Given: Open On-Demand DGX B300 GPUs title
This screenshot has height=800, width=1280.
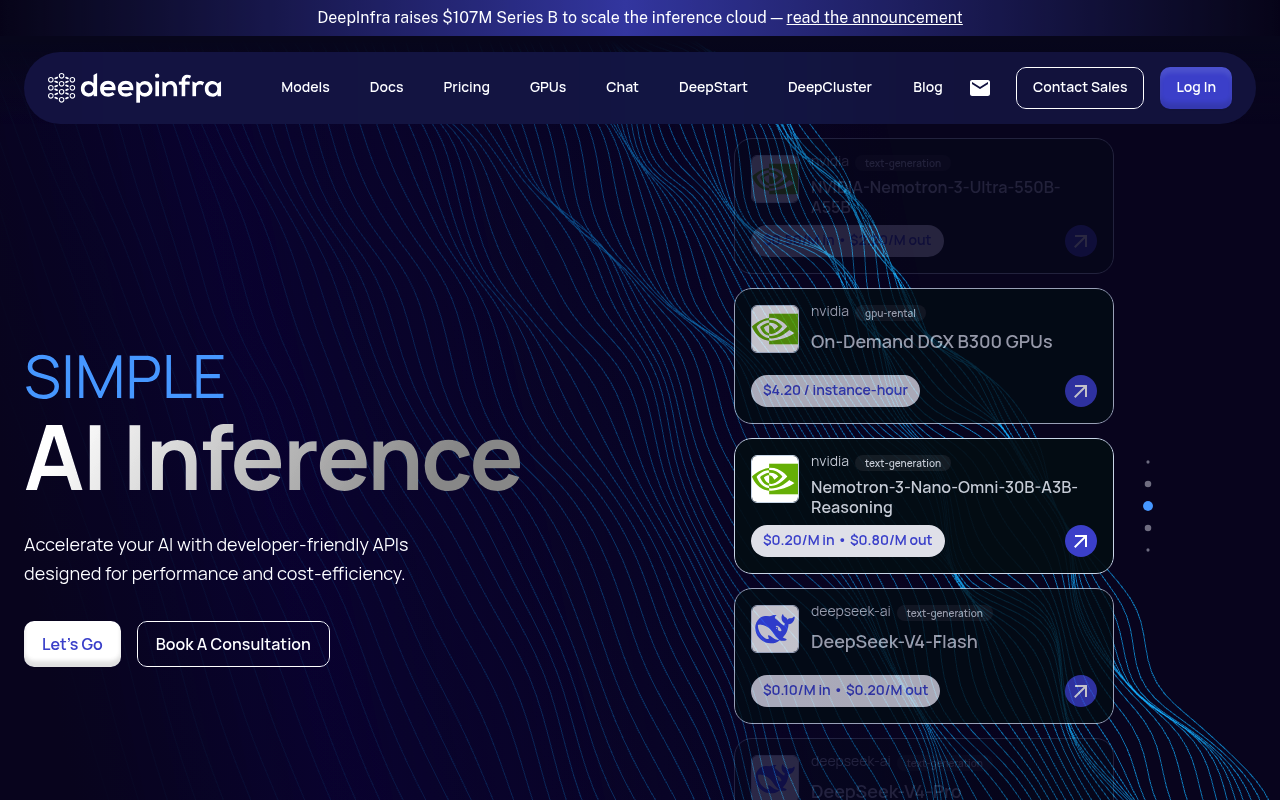Looking at the screenshot, I should coord(931,341).
